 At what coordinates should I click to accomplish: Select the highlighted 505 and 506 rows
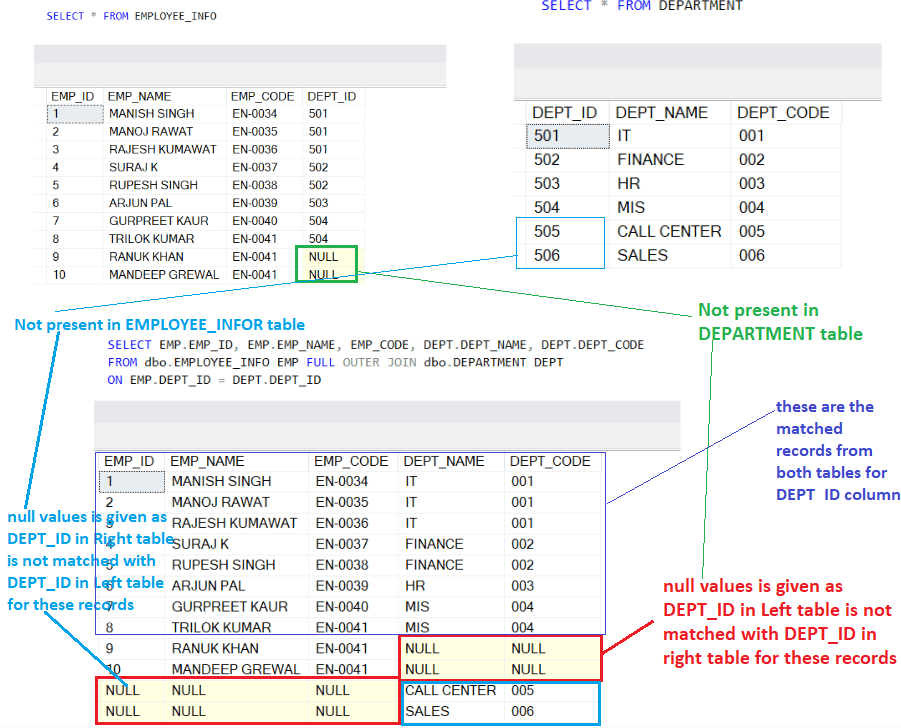[560, 243]
